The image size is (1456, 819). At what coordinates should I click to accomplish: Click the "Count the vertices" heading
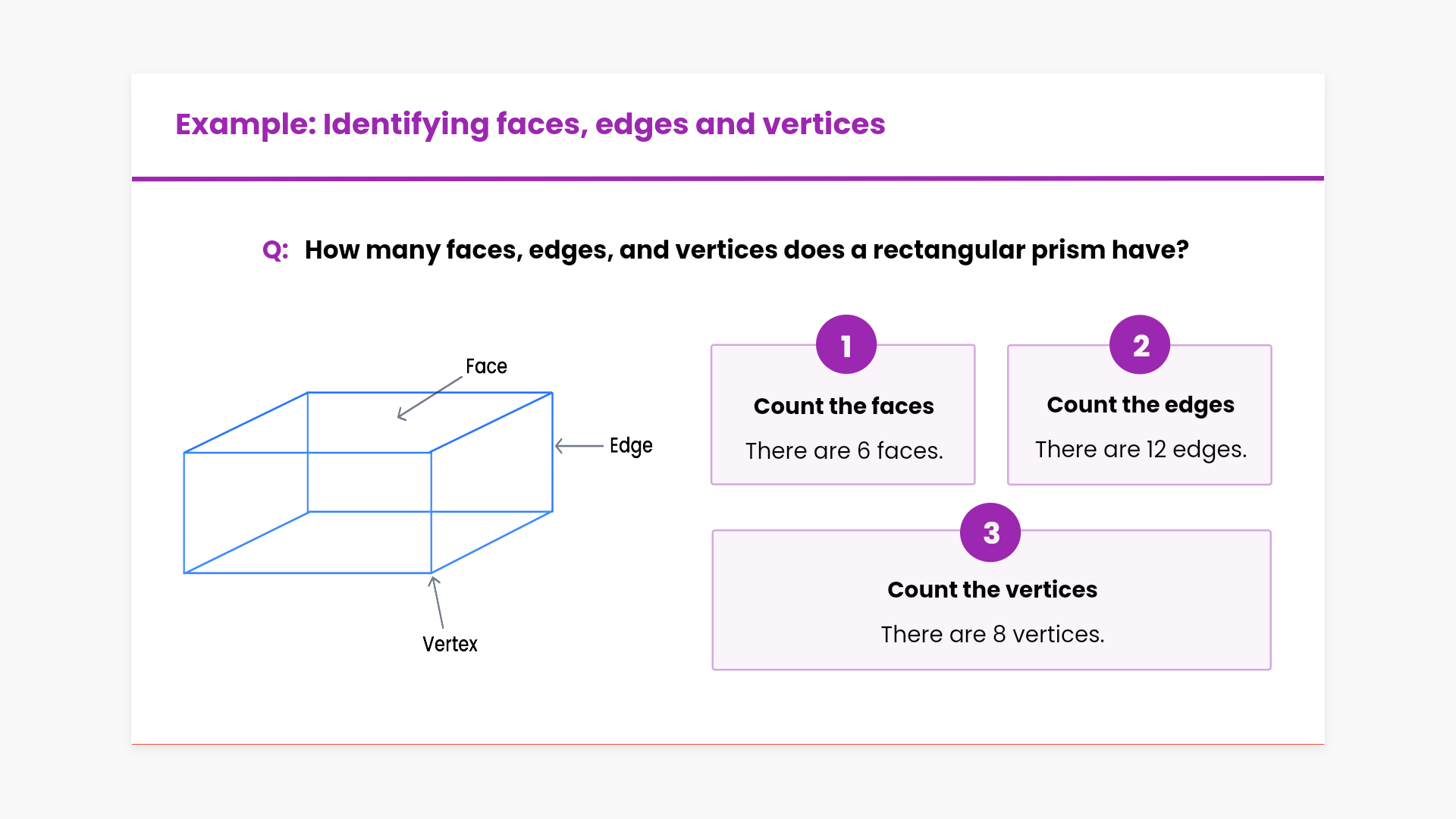[992, 590]
